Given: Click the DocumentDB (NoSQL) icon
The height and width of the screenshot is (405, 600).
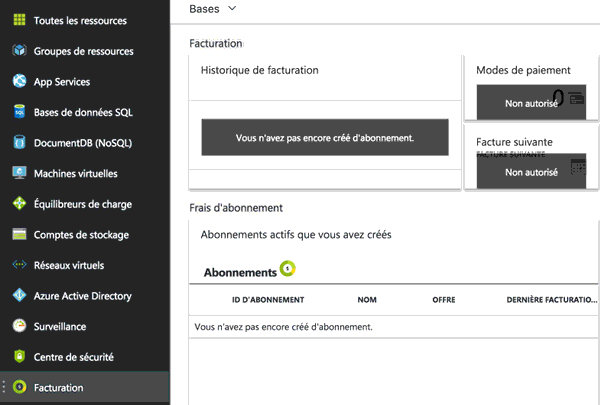Looking at the screenshot, I should pos(19,142).
